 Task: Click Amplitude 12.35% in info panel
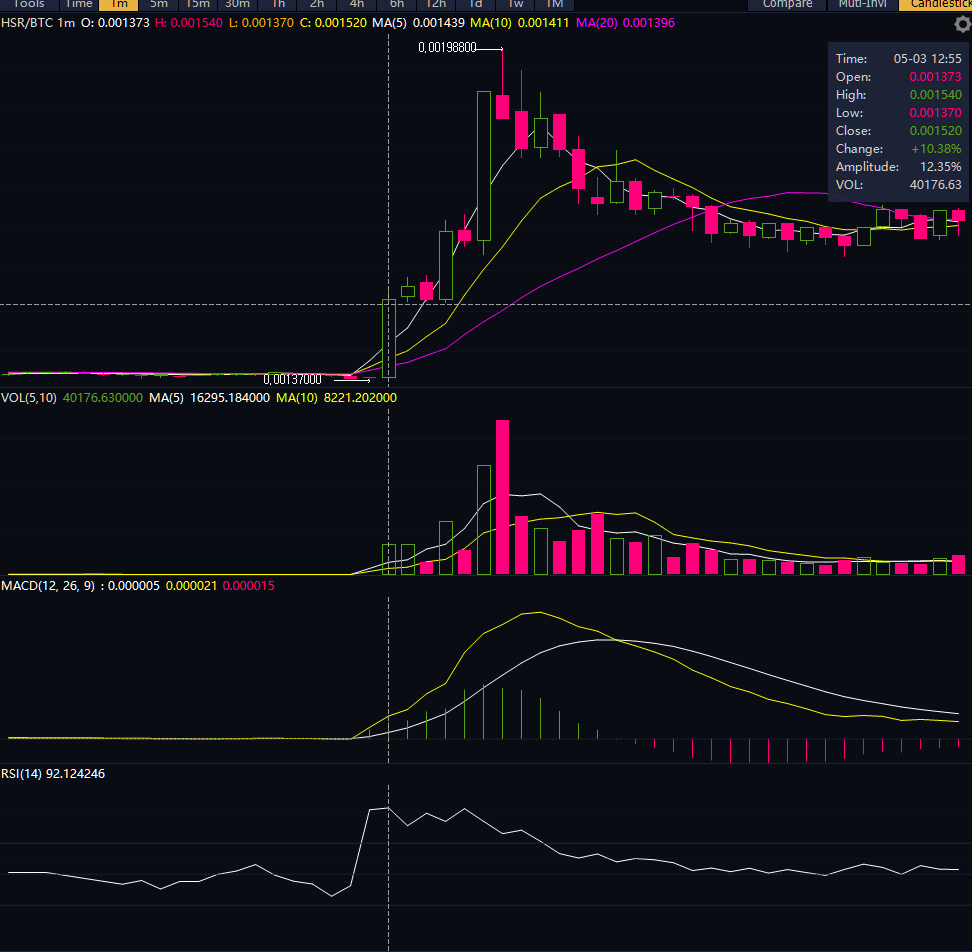coord(898,167)
